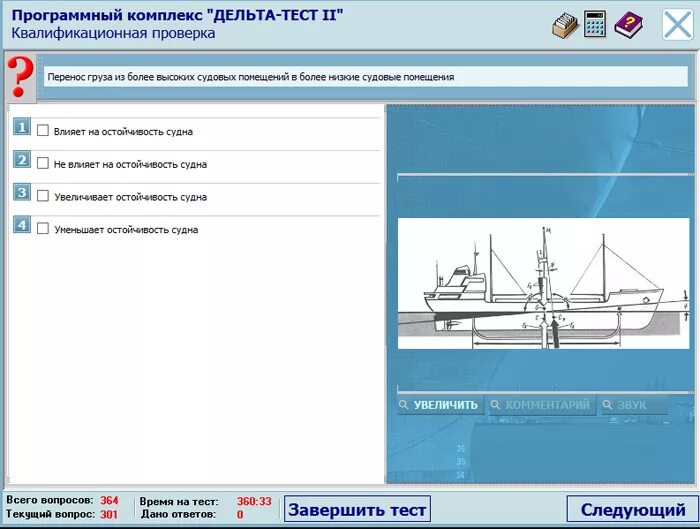The height and width of the screenshot is (529, 700).
Task: Select answer number 2 badge
Action: pyautogui.click(x=22, y=159)
